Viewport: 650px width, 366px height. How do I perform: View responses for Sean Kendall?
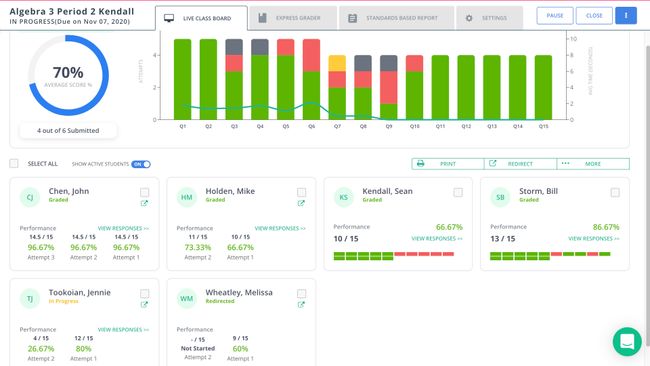437,238
